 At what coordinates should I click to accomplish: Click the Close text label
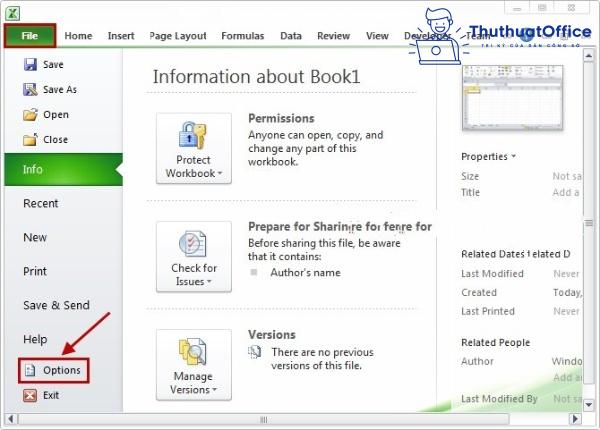pyautogui.click(x=55, y=140)
